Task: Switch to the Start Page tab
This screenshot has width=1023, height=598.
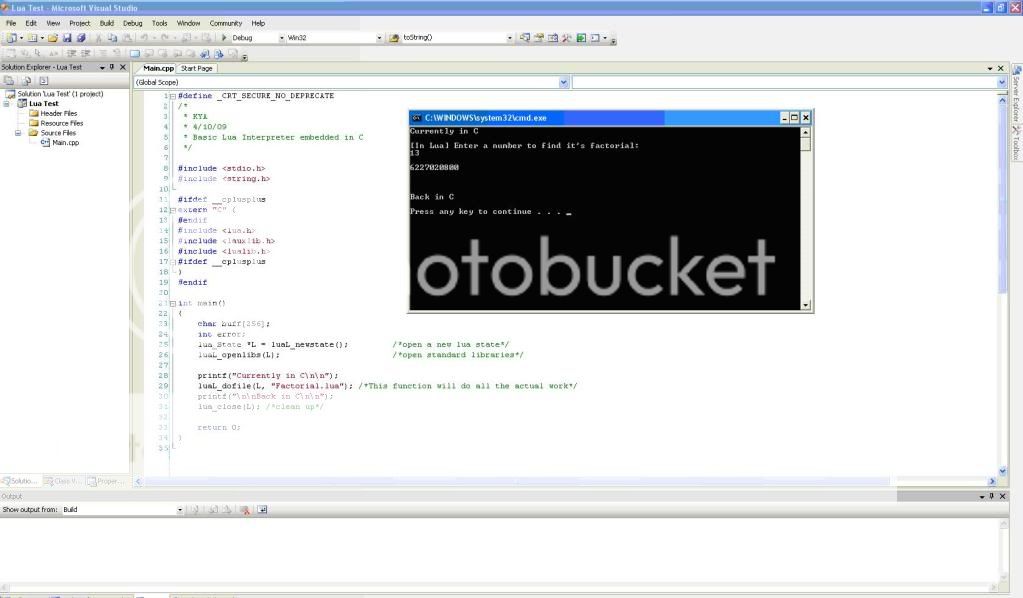Action: coord(196,68)
